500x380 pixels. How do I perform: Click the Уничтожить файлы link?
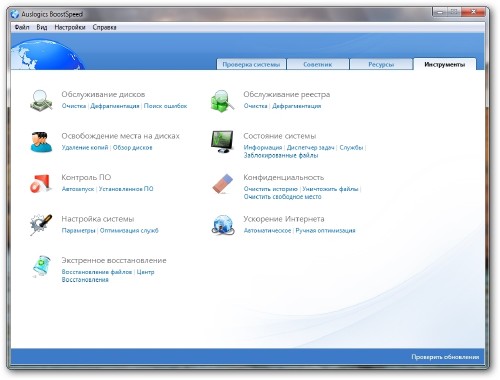pos(330,189)
